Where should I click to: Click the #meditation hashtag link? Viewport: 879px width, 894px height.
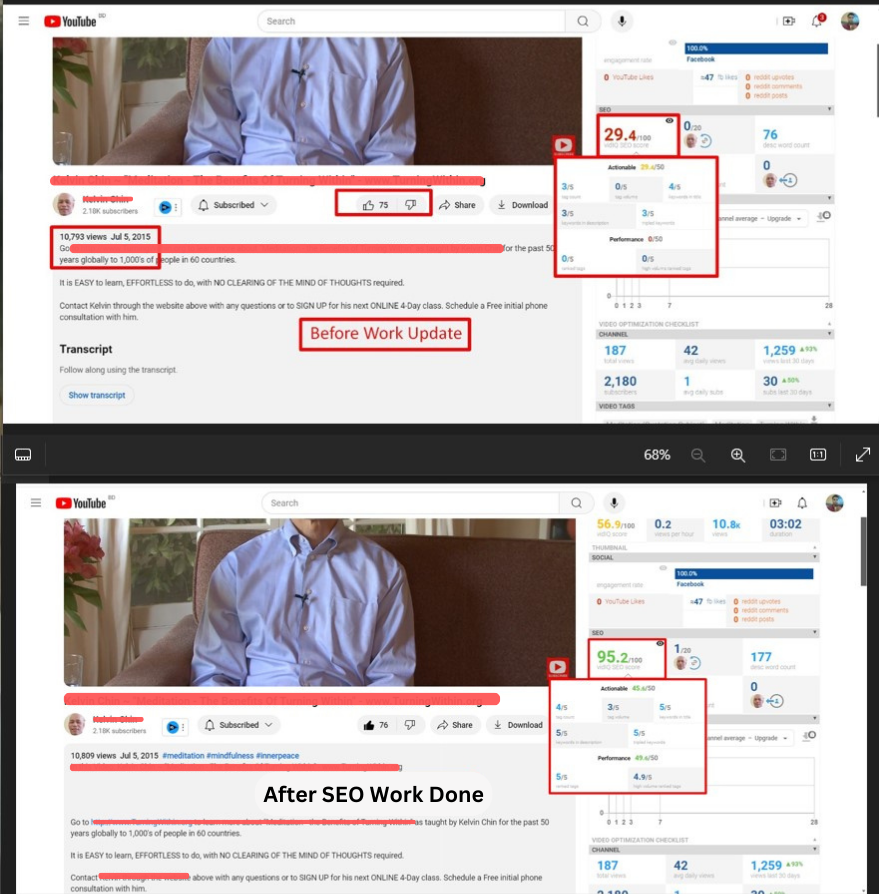184,755
